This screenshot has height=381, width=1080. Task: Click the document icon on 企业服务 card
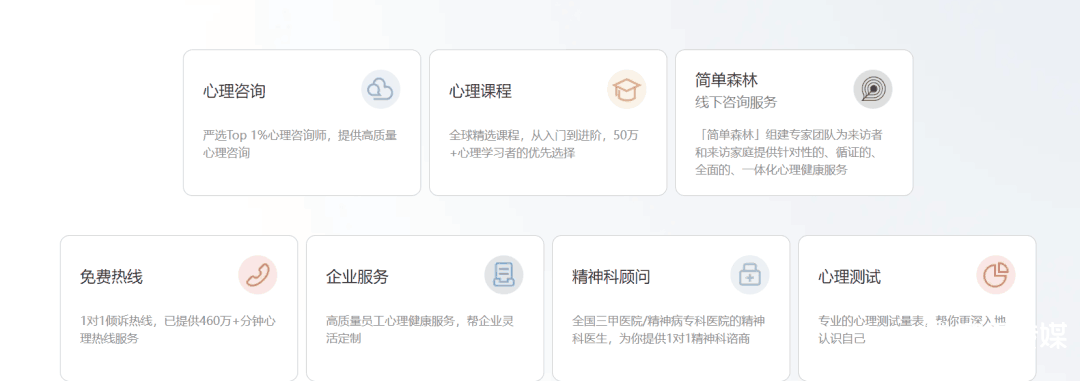pyautogui.click(x=503, y=275)
